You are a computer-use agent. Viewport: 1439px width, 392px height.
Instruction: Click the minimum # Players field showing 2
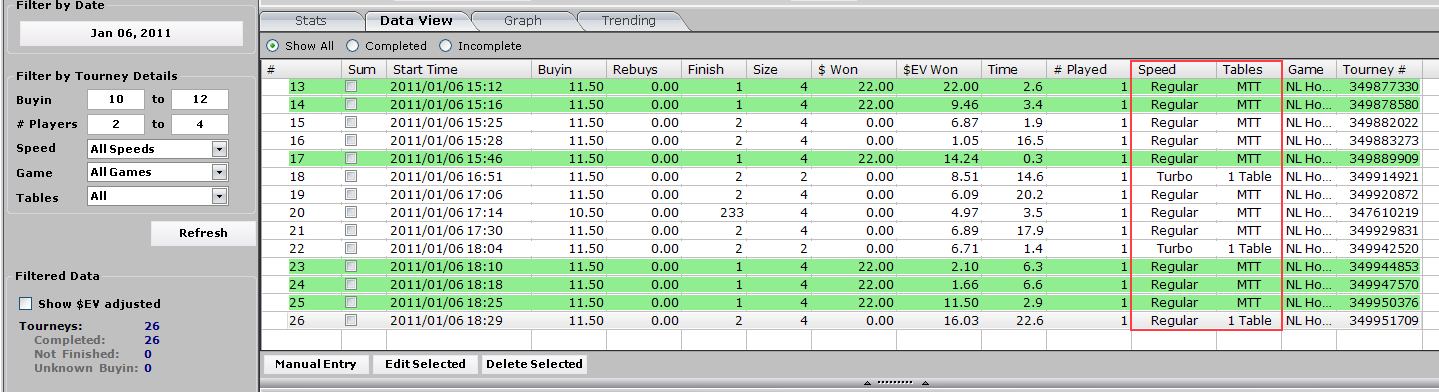click(x=116, y=124)
